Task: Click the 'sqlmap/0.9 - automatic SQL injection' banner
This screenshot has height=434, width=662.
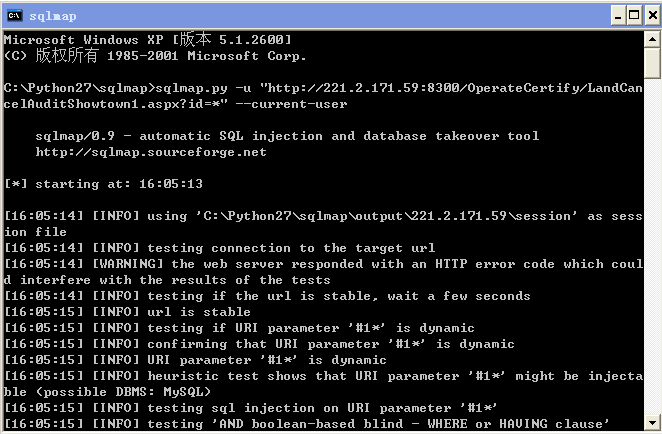Action: (x=287, y=136)
